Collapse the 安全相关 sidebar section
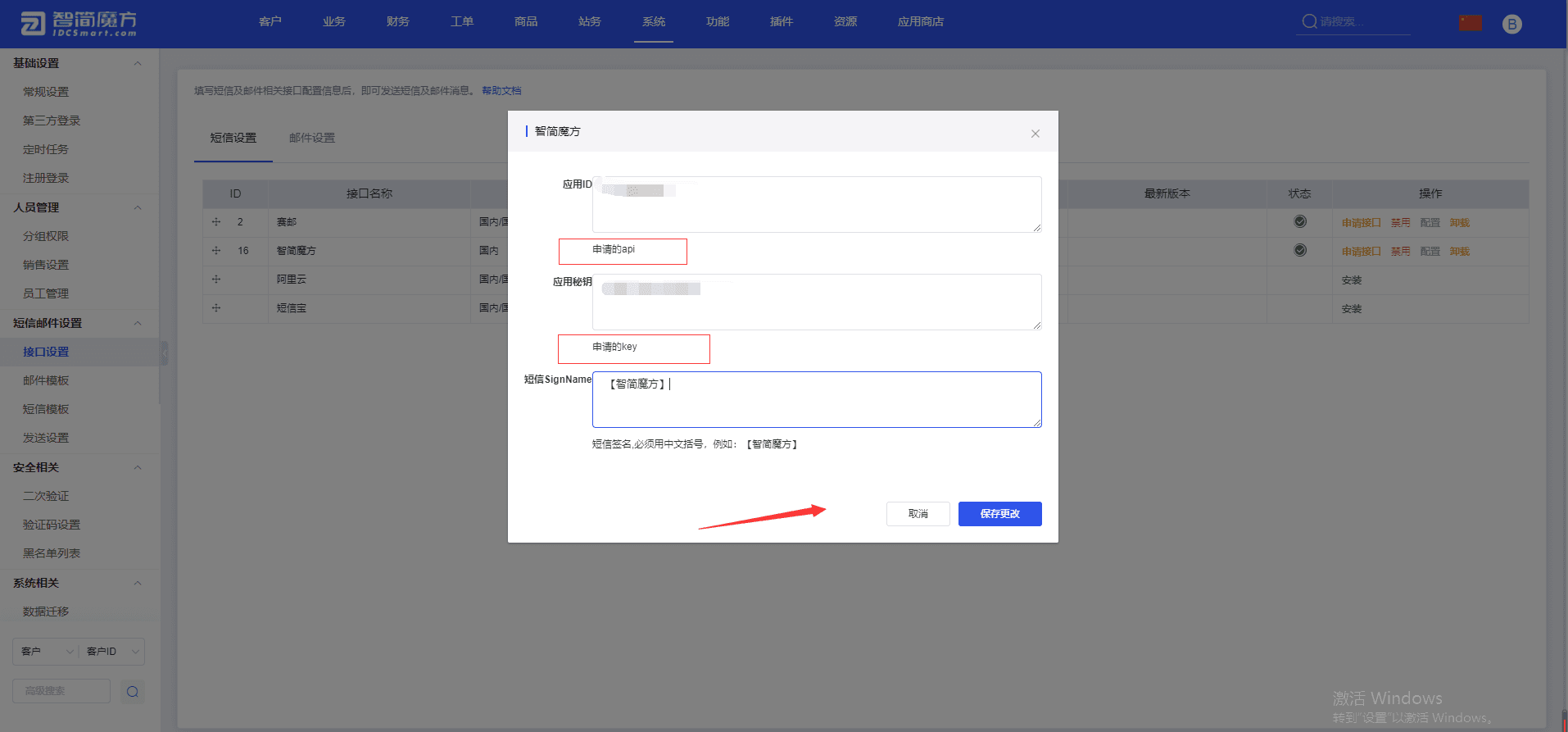Viewport: 1568px width, 732px height. tap(138, 467)
